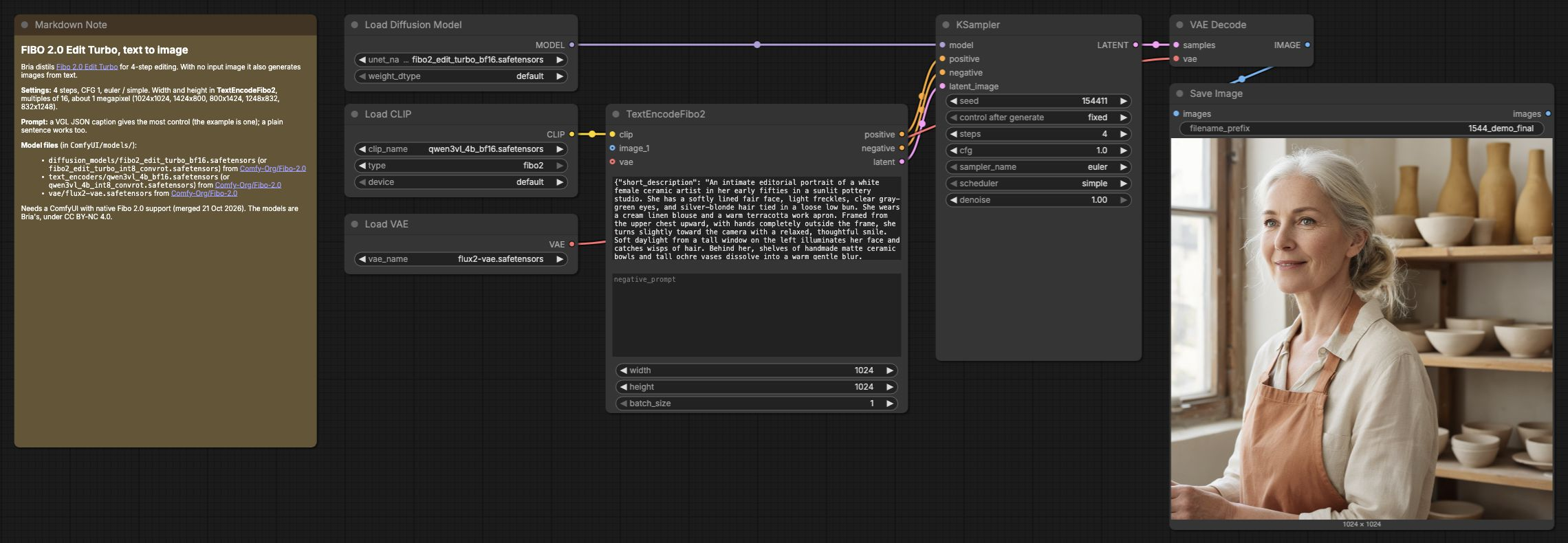This screenshot has width=1568, height=543.
Task: Increase the height value with its right arrow
Action: coord(890,387)
